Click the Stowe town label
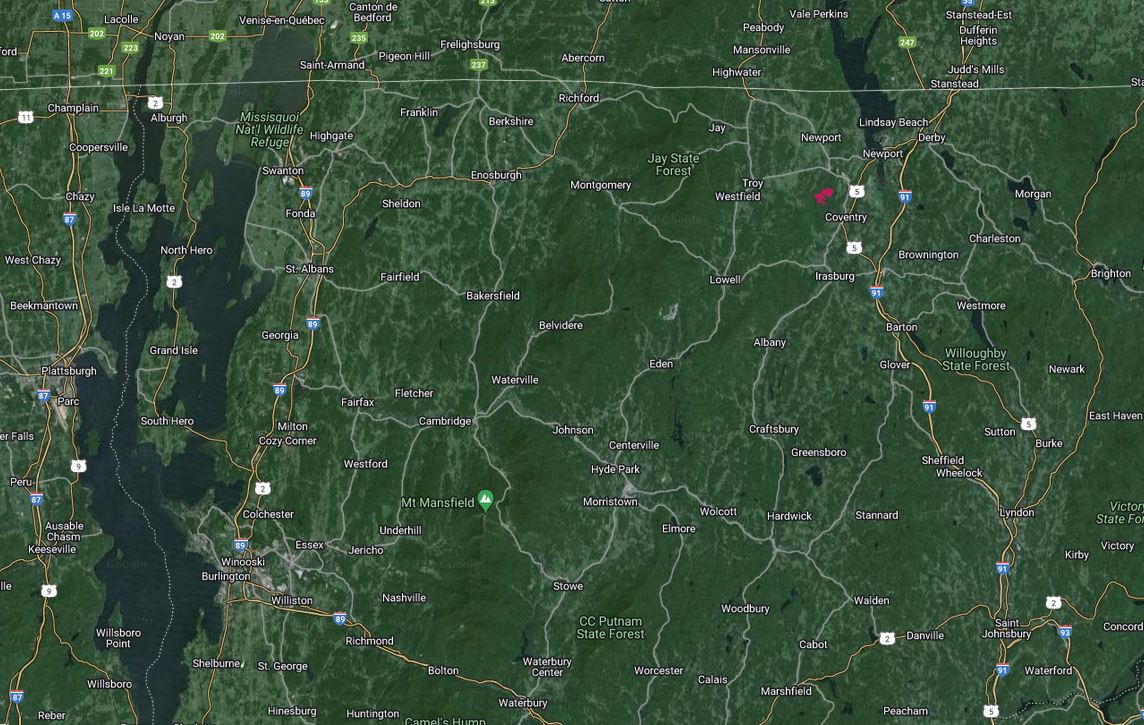Screen dimensions: 1144x725 pyautogui.click(x=568, y=586)
